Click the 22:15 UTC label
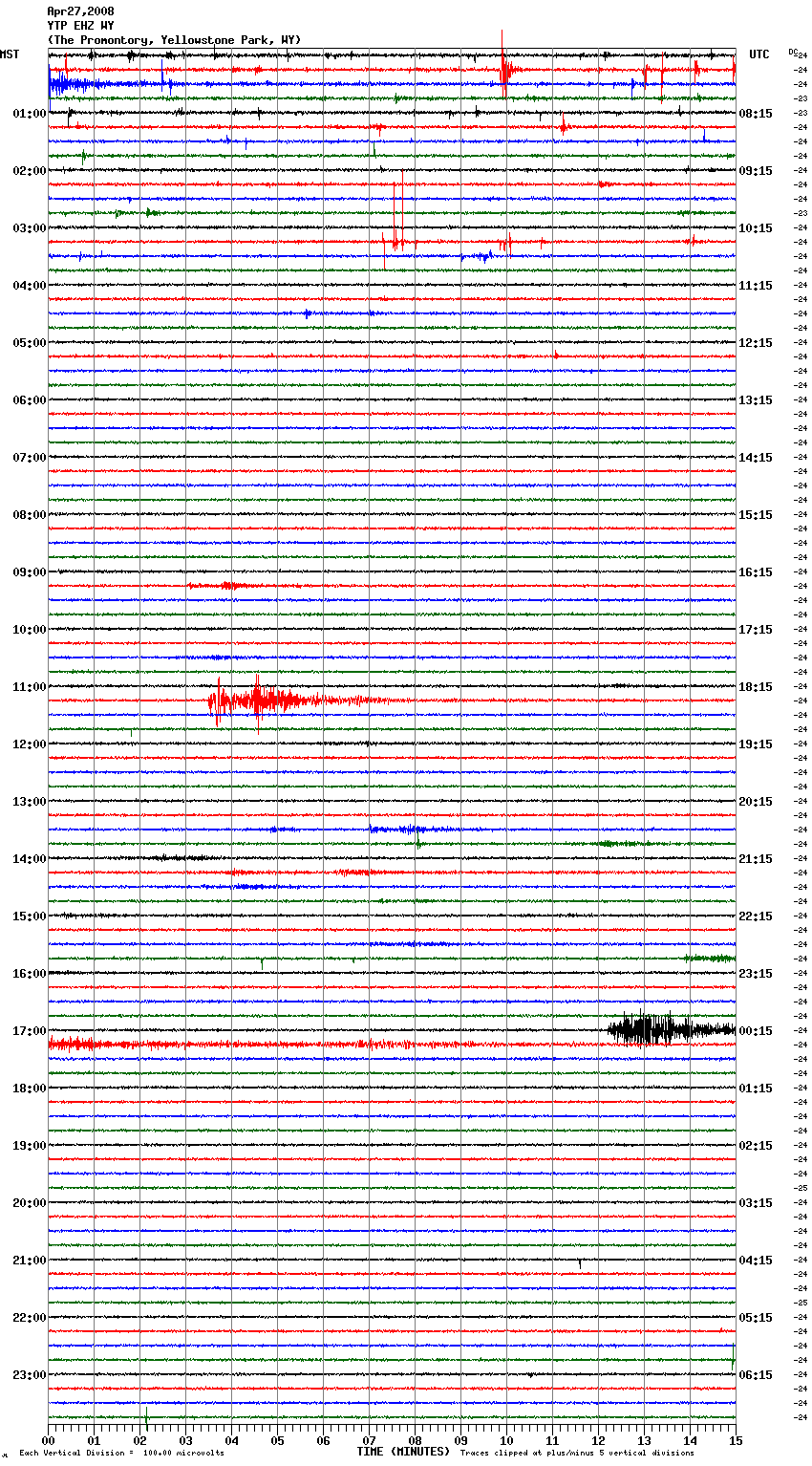This screenshot has width=812, height=1466. [756, 916]
